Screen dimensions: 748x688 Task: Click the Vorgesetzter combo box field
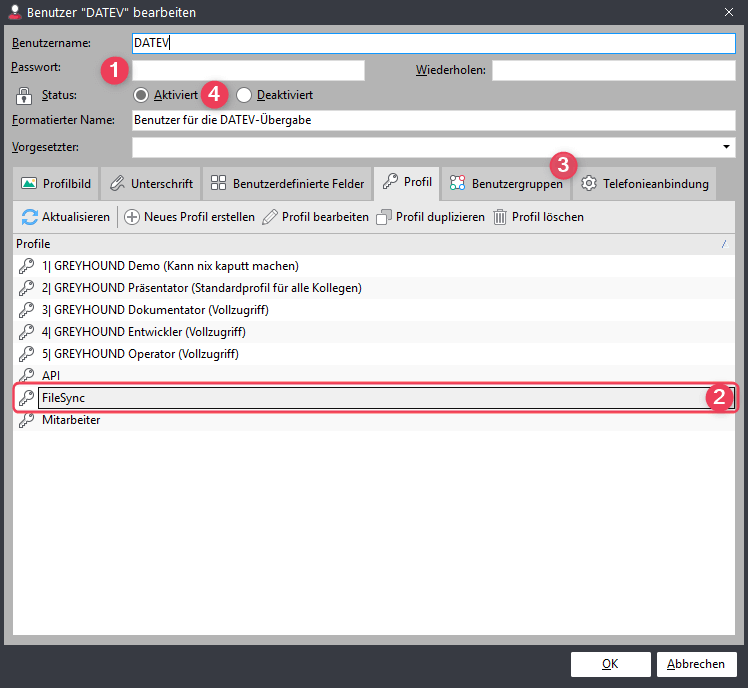433,147
